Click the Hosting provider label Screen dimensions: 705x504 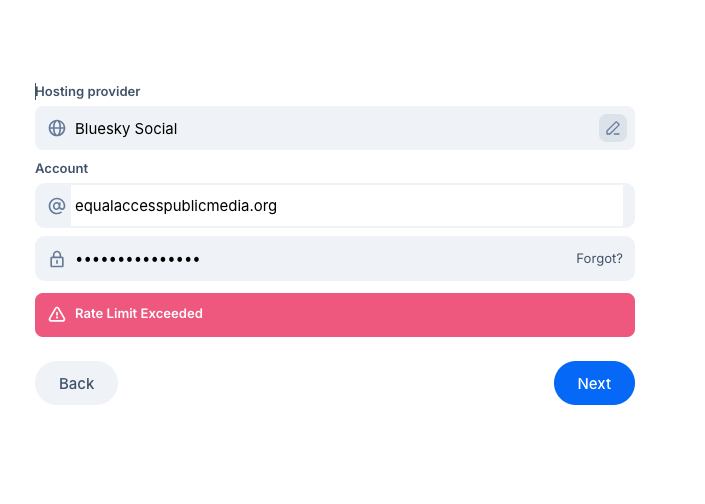[x=88, y=91]
